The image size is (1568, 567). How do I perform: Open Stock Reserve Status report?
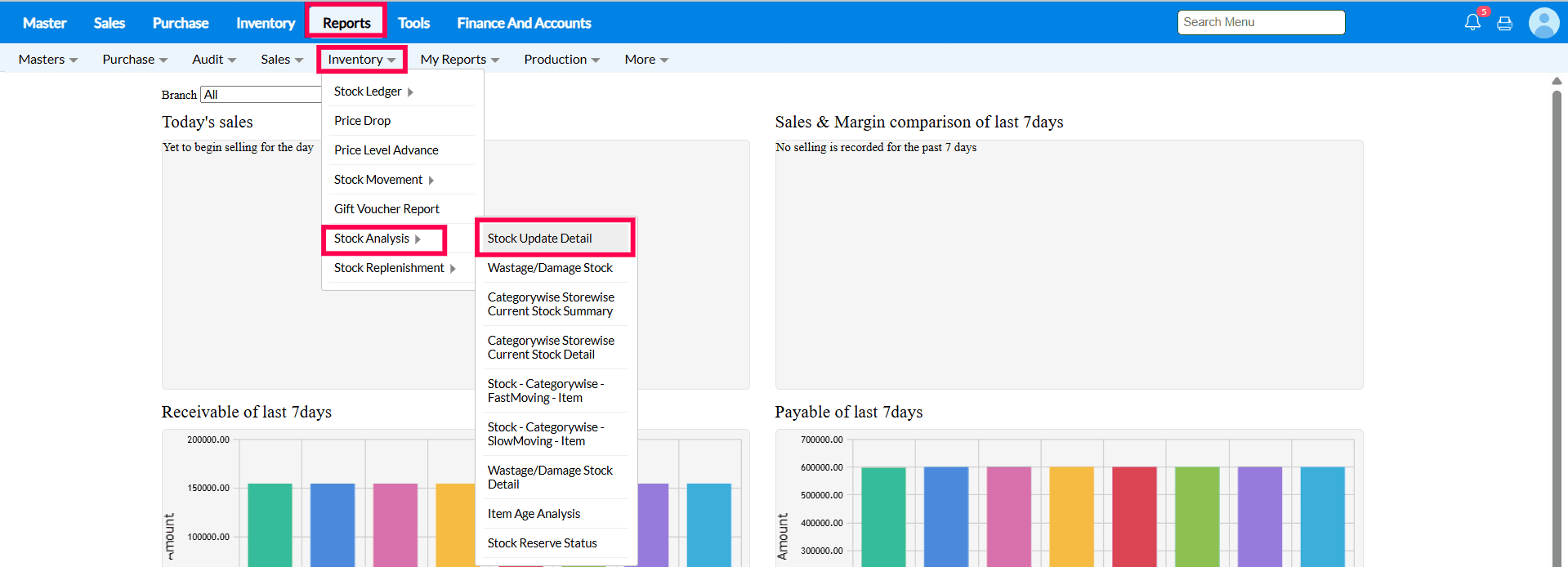542,543
